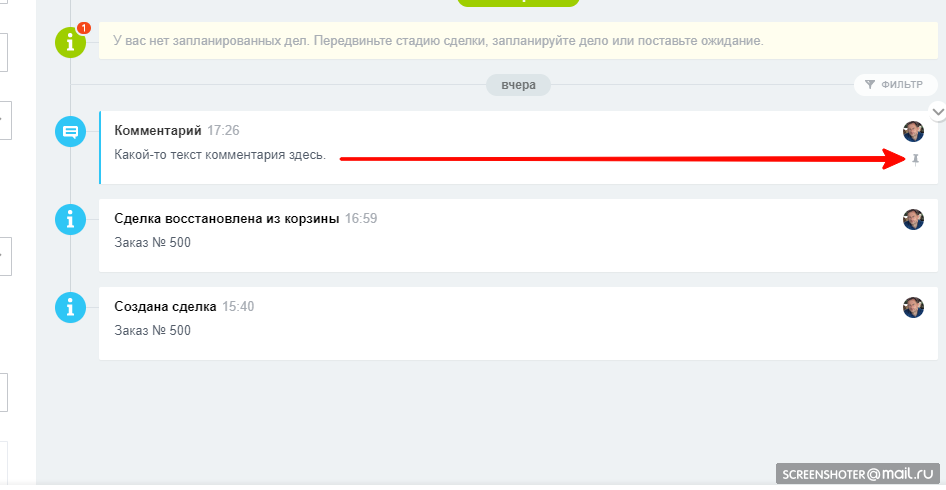Click the 17:26 comment timestamp

click(223, 130)
